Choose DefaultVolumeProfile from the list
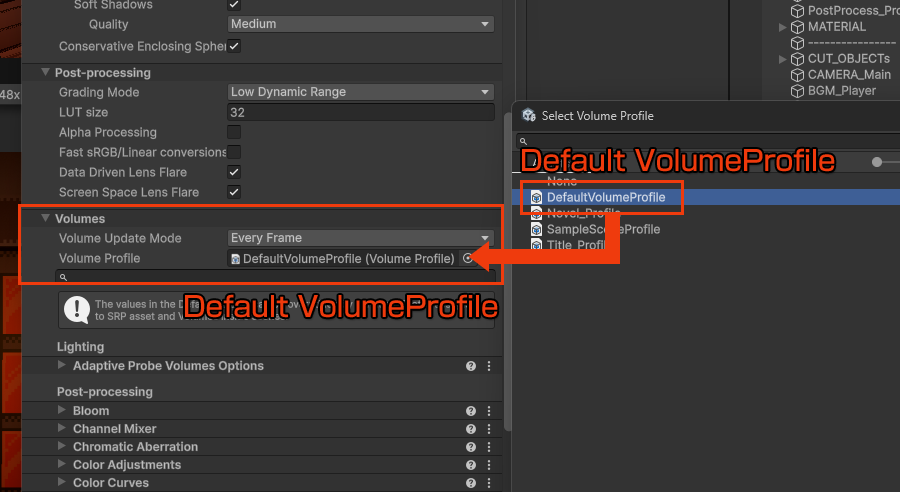Screen dimensions: 900x492 [605, 197]
